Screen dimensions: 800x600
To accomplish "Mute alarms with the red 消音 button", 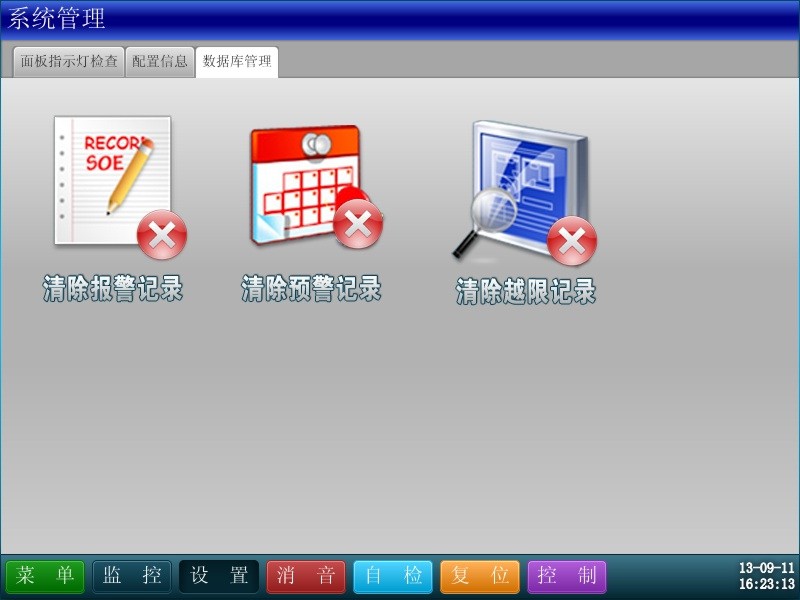I will click(305, 576).
